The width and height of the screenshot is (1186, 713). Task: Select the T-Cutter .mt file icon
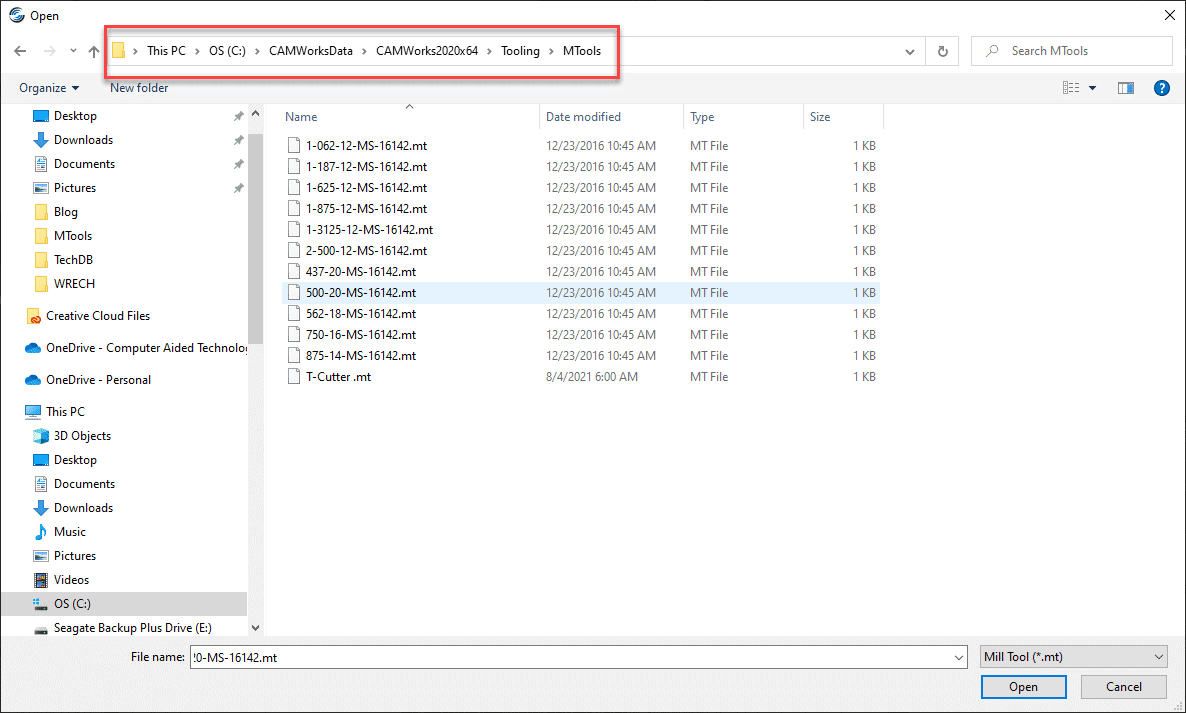coord(293,377)
